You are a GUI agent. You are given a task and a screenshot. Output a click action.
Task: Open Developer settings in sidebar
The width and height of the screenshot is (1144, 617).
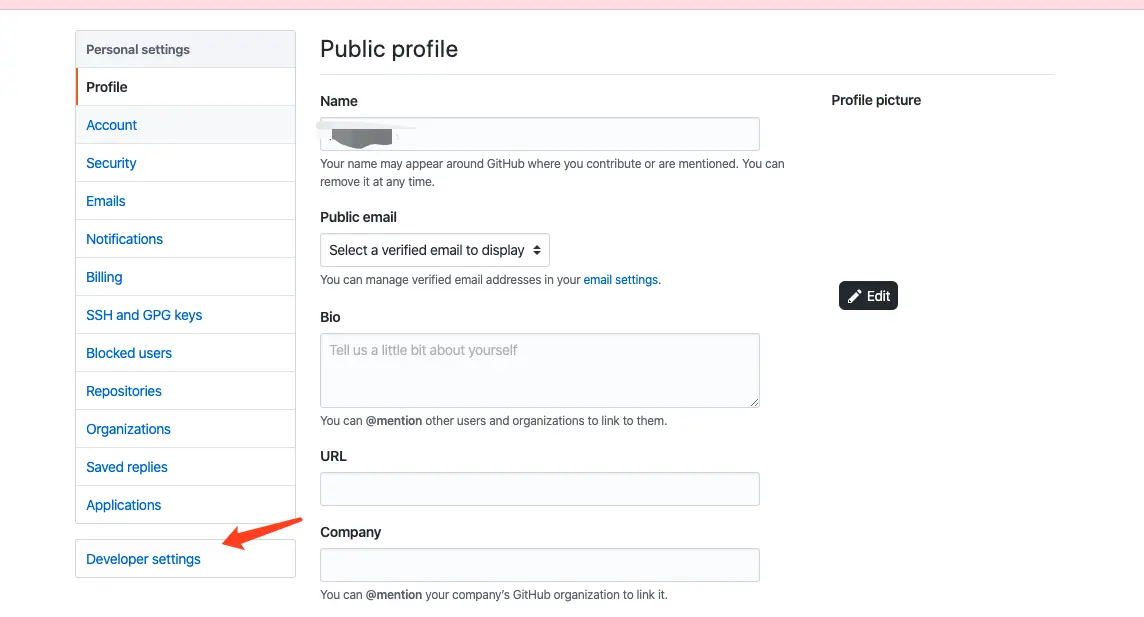point(143,559)
